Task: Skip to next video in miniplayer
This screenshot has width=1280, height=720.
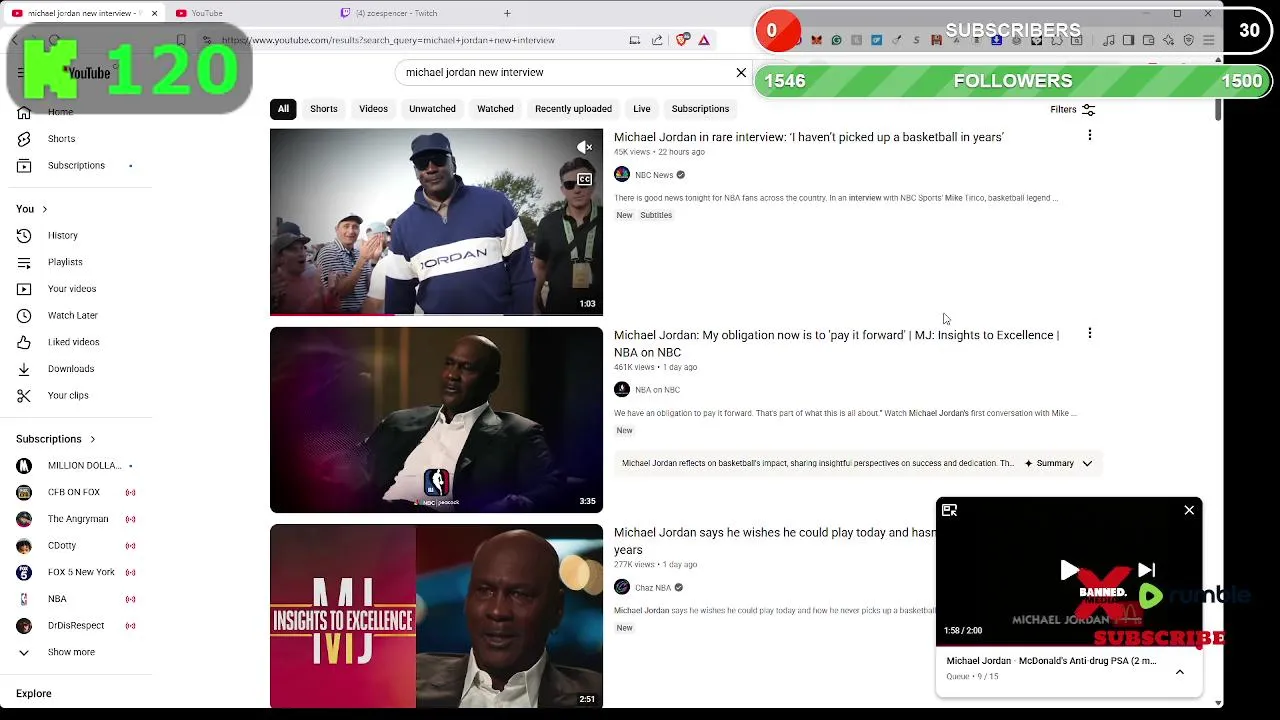Action: pos(1147,570)
